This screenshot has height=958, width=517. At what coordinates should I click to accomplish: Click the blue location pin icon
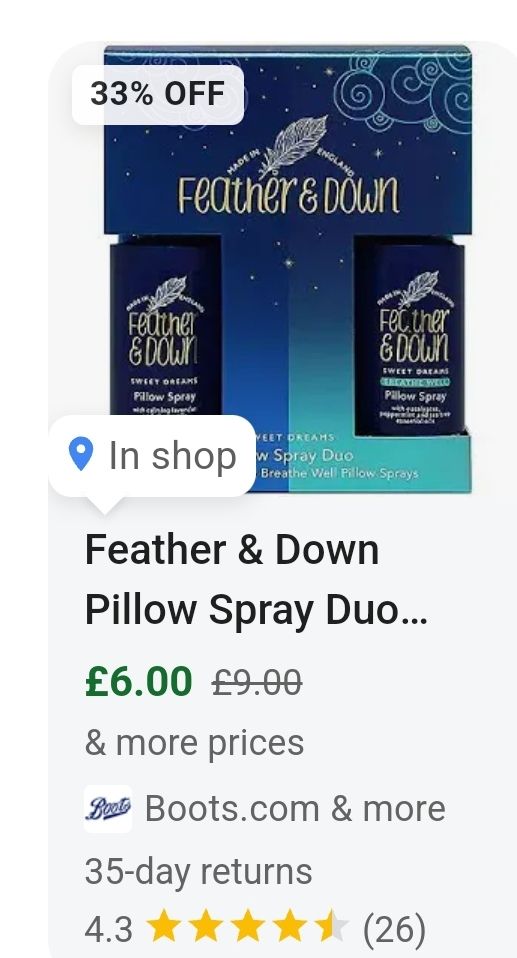click(x=81, y=454)
